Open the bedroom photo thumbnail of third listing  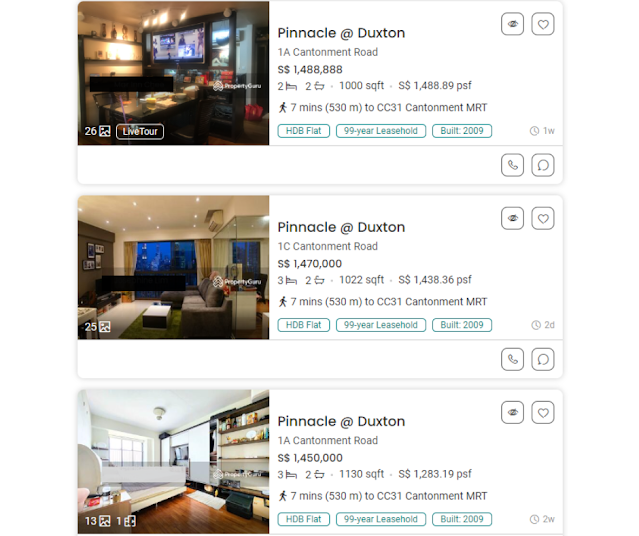(x=173, y=461)
